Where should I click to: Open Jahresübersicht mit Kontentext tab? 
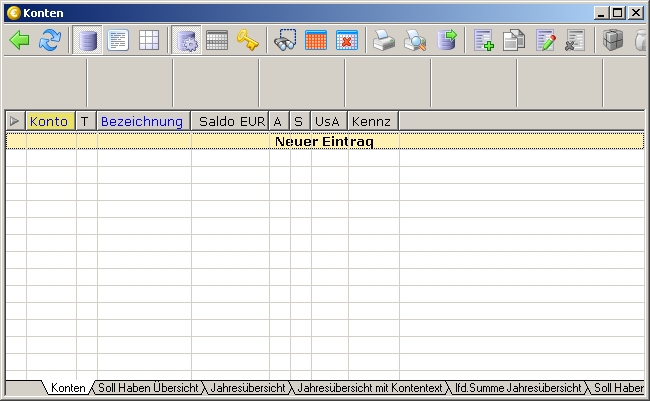(370, 388)
